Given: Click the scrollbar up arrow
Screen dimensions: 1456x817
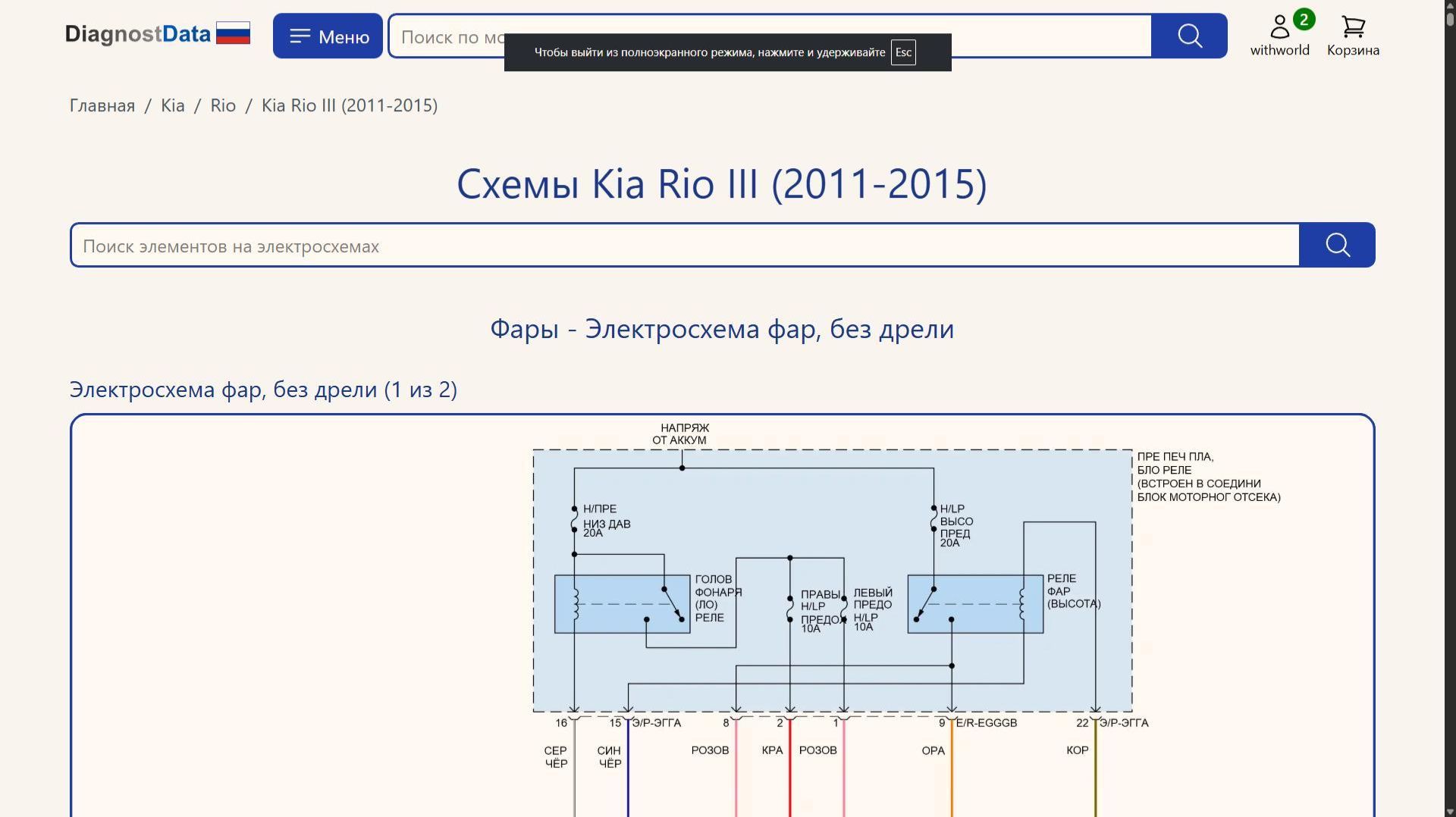Looking at the screenshot, I should point(1449,6).
